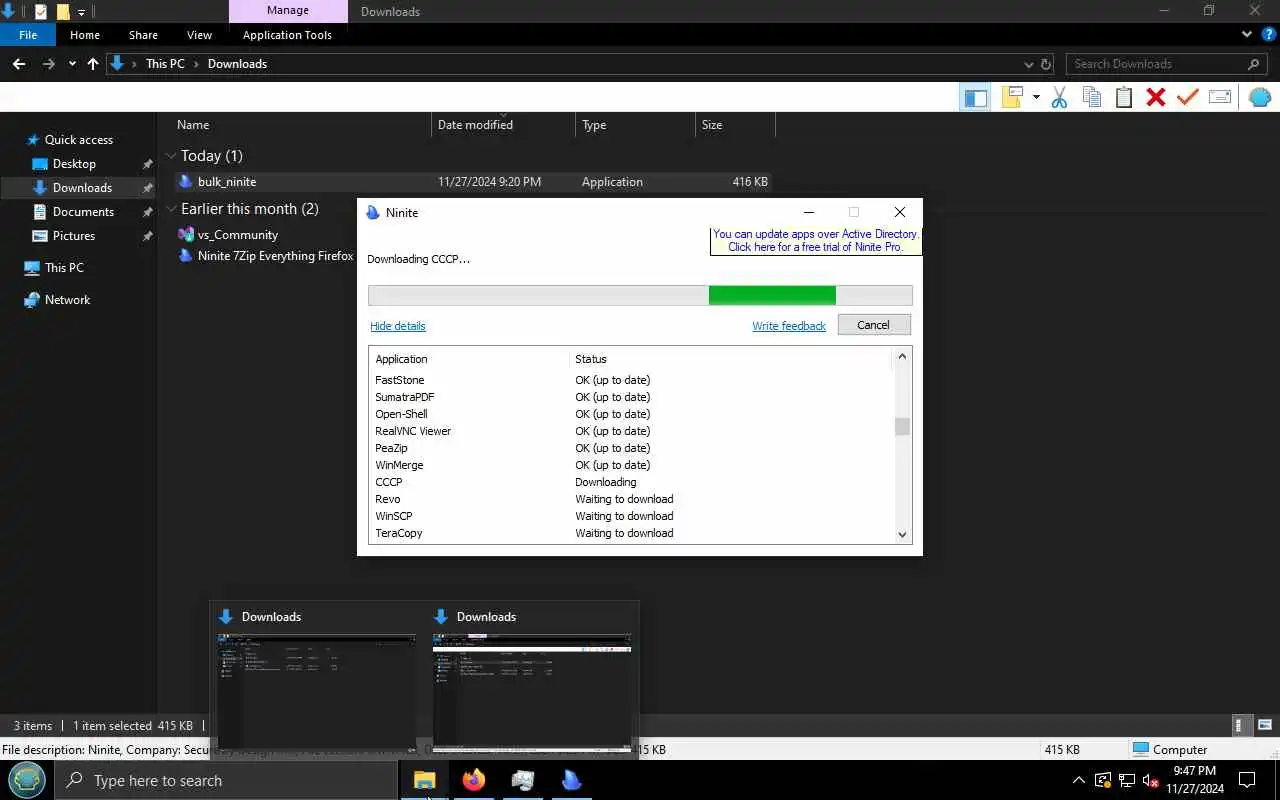Click the Ninite list scroll-up arrow
The image size is (1280, 800).
[902, 356]
